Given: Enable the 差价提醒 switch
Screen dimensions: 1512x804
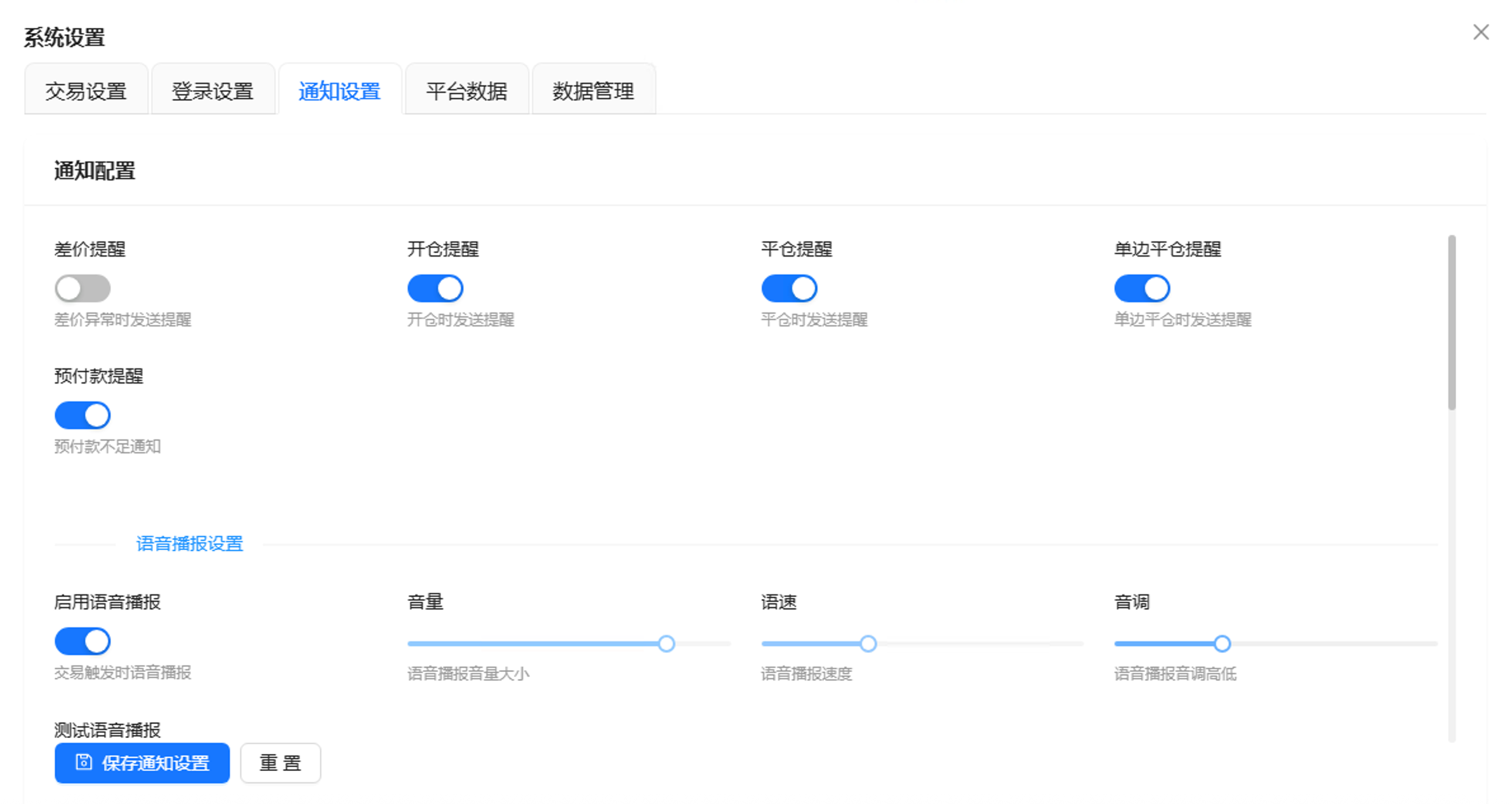Looking at the screenshot, I should (83, 288).
